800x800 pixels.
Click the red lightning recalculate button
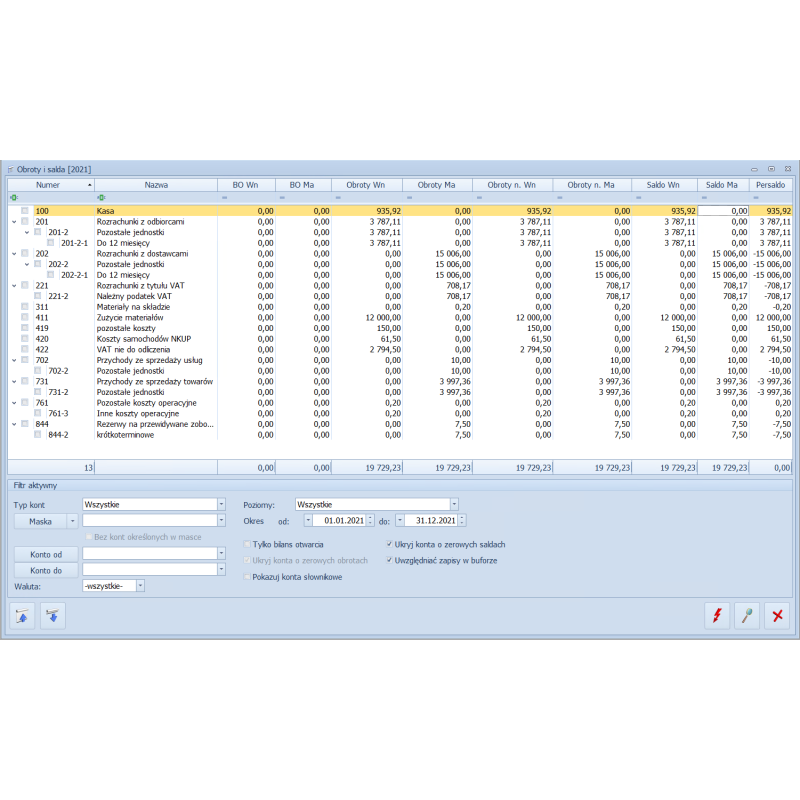point(717,616)
